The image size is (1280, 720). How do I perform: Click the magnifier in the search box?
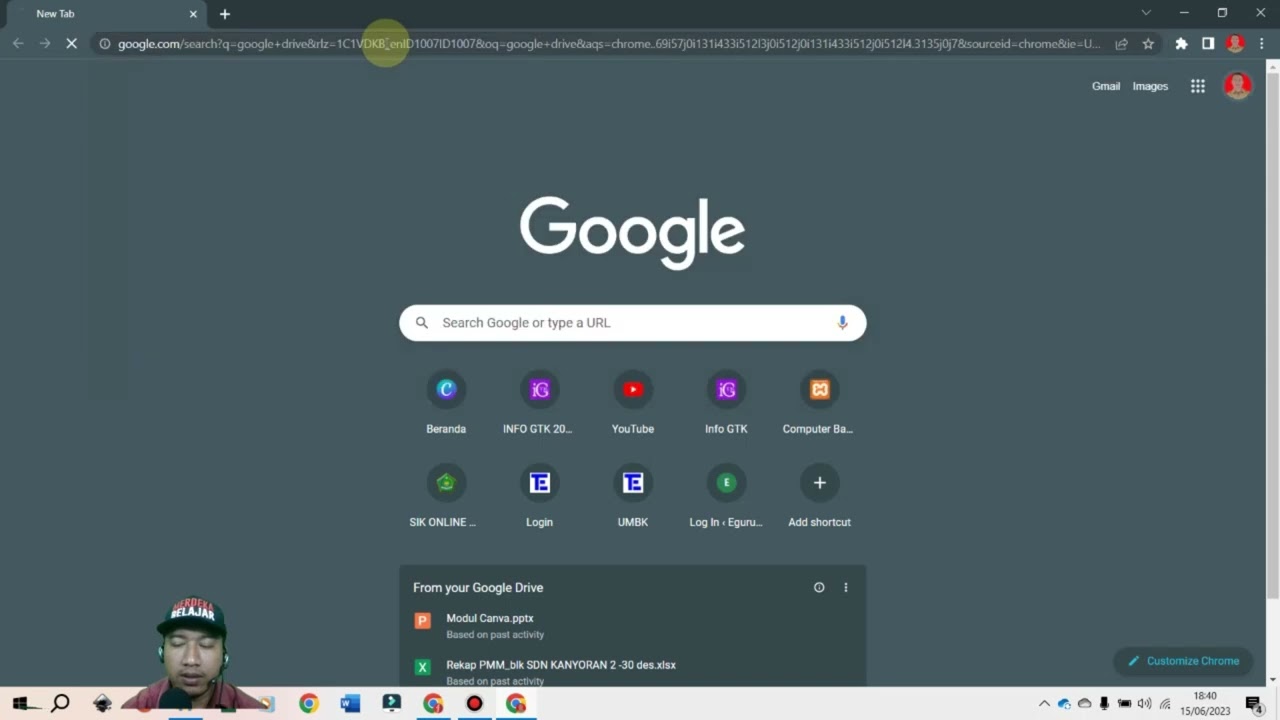pyautogui.click(x=422, y=322)
